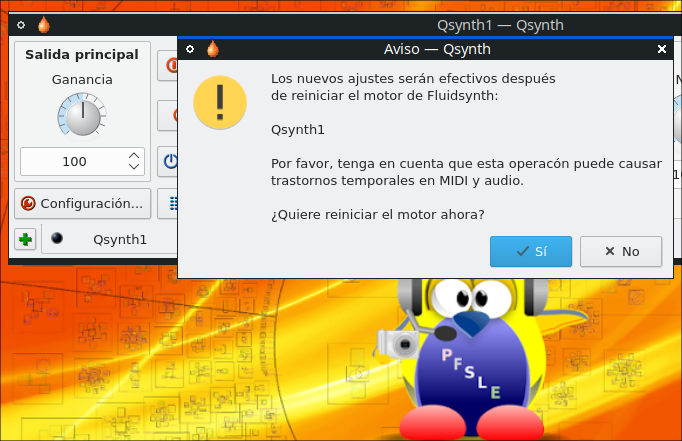The height and width of the screenshot is (441, 682).
Task: Close the Aviso dialog
Action: 662,49
